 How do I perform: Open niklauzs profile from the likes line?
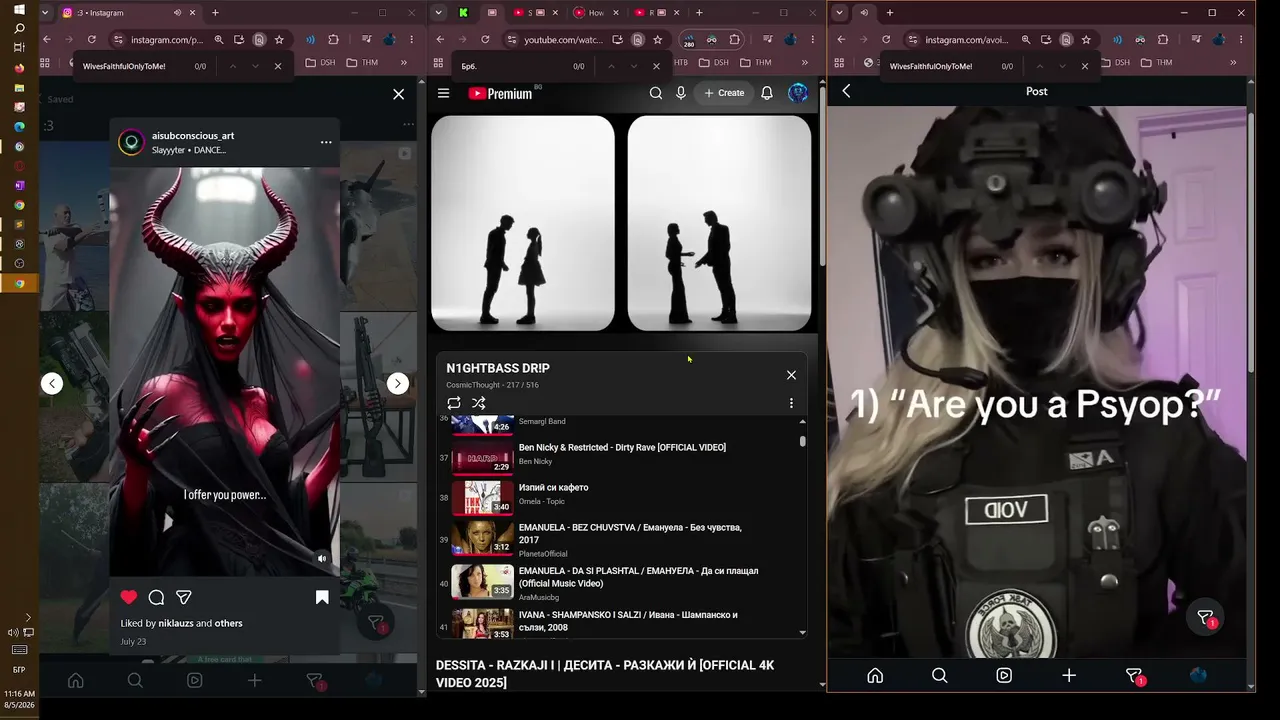point(176,623)
